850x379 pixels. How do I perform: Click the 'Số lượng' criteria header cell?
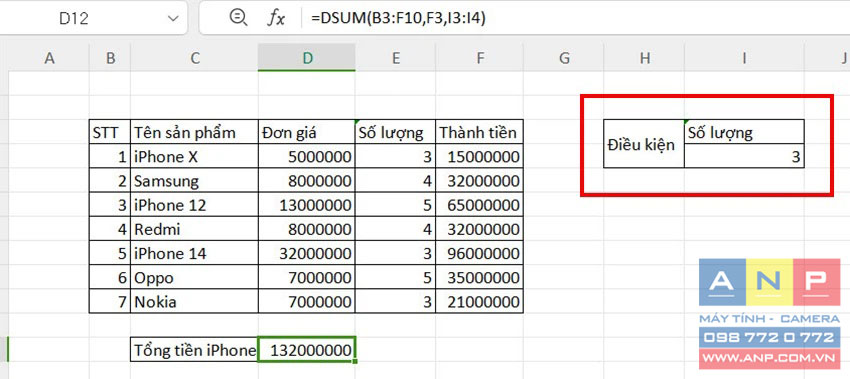click(x=744, y=132)
